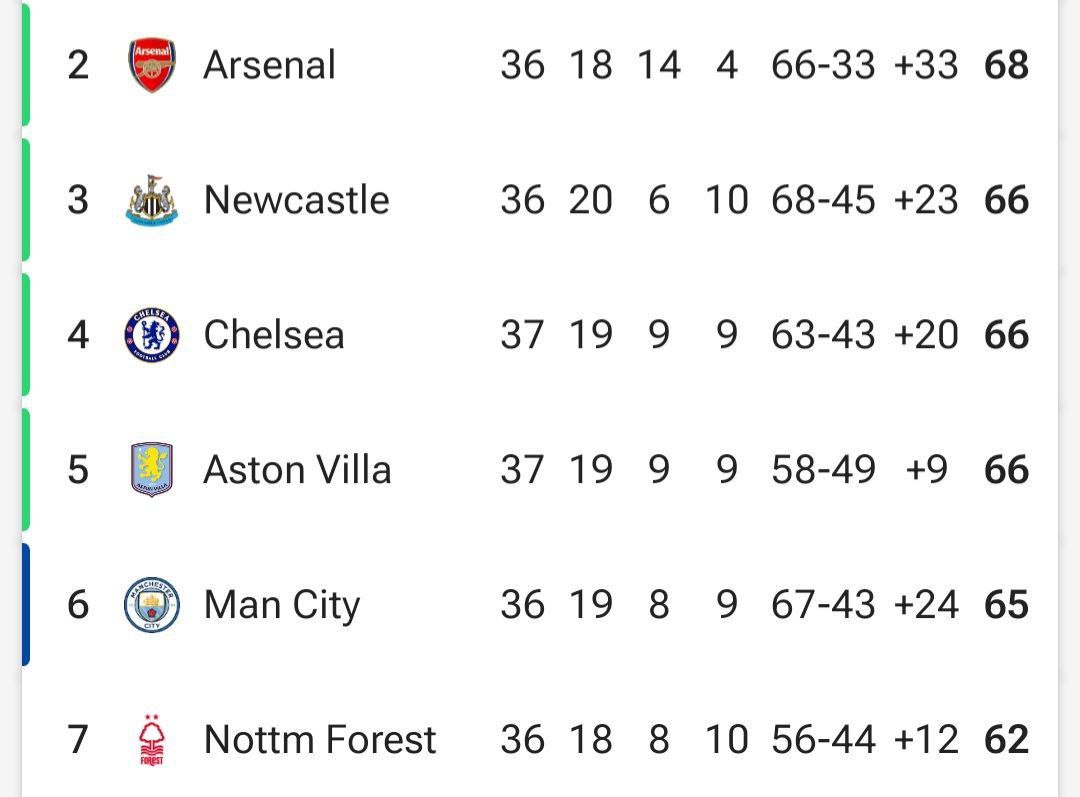Click the Nottm Forest tree logo
The image size is (1080, 797).
(152, 740)
